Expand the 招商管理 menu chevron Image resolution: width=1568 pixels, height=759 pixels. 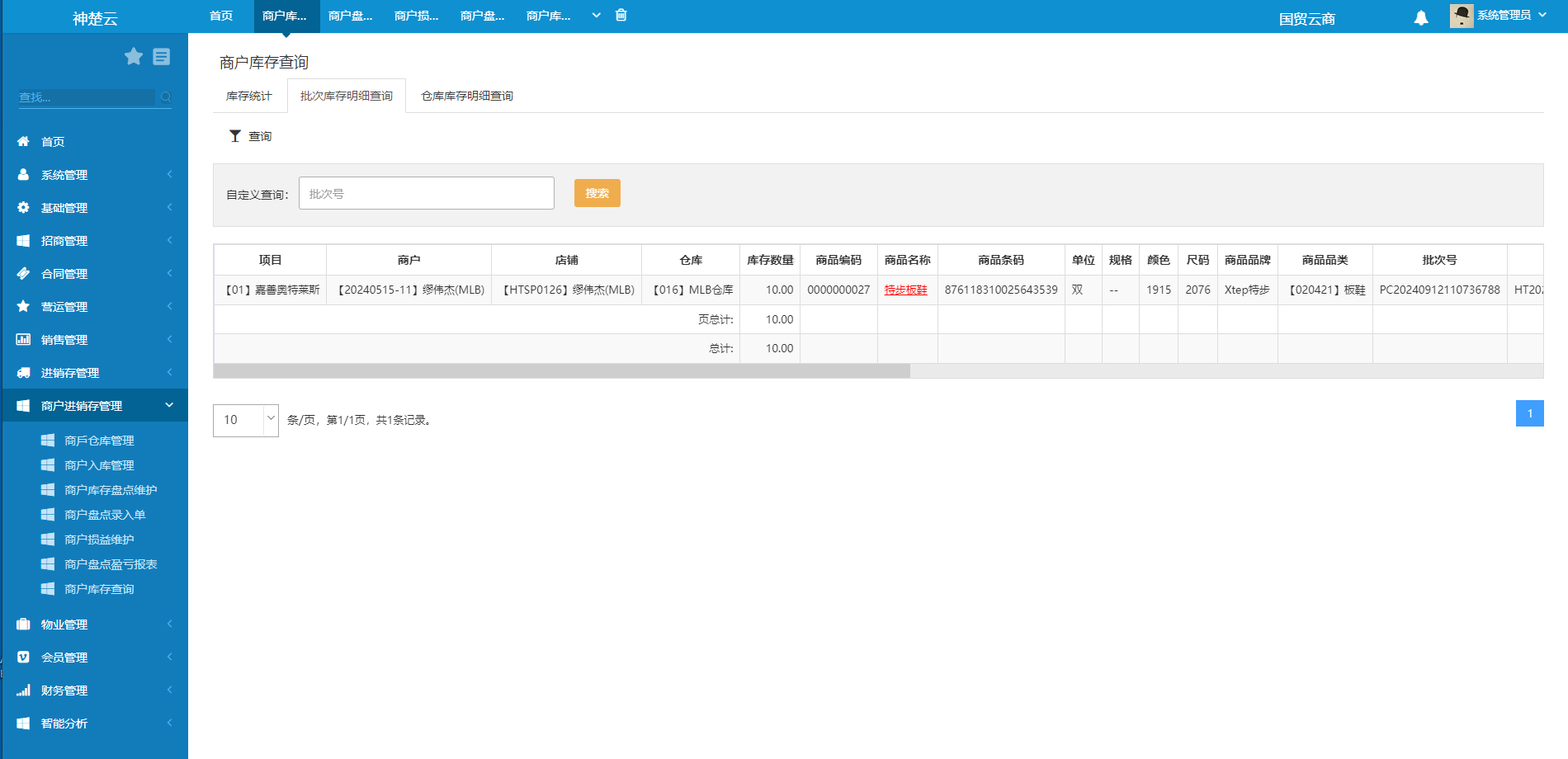click(x=169, y=240)
